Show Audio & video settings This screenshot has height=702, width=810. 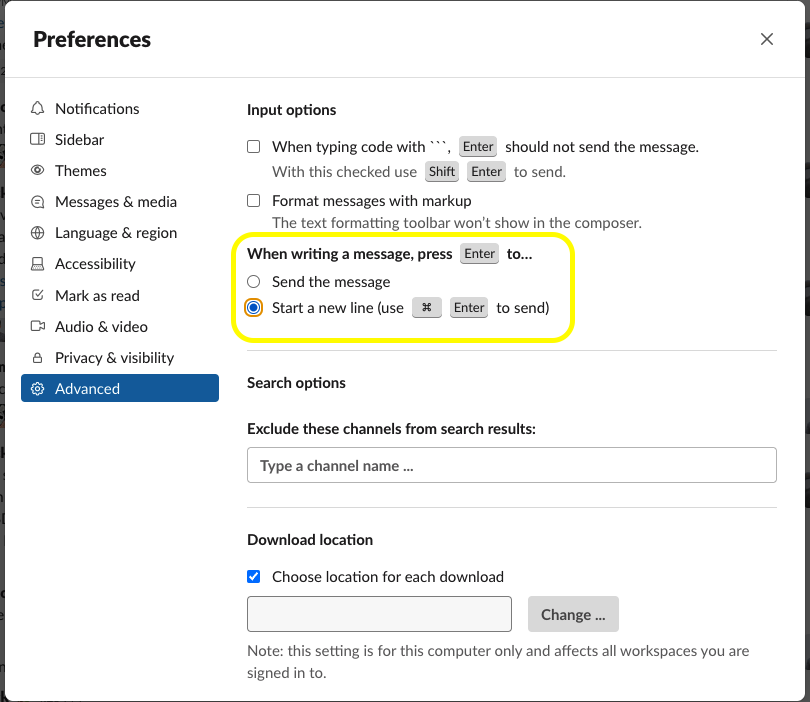coord(120,326)
